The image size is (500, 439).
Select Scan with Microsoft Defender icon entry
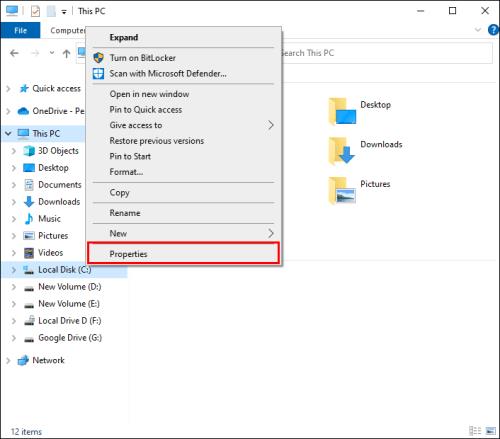pos(98,73)
